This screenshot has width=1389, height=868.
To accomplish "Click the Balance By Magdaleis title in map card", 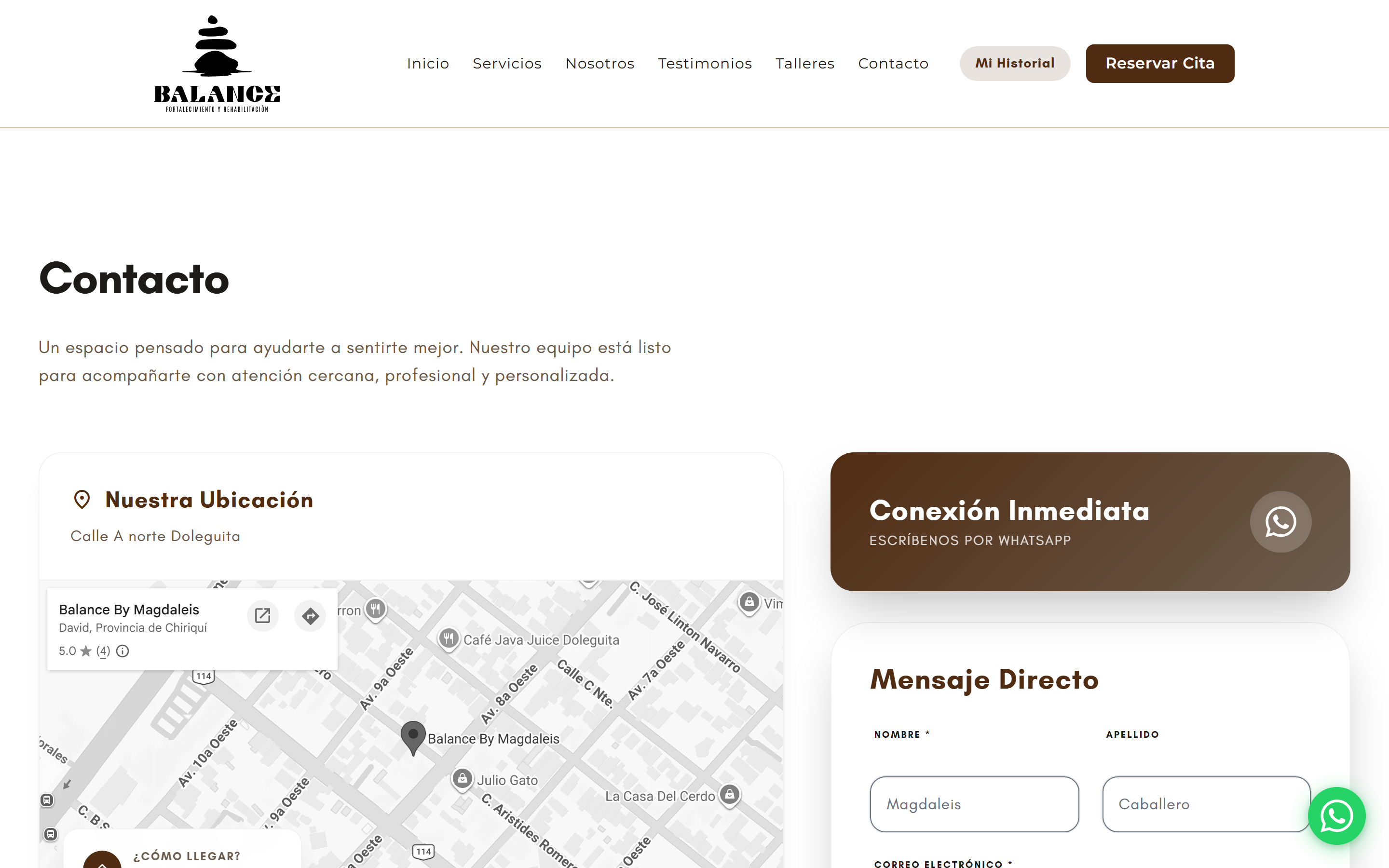I will coord(129,609).
